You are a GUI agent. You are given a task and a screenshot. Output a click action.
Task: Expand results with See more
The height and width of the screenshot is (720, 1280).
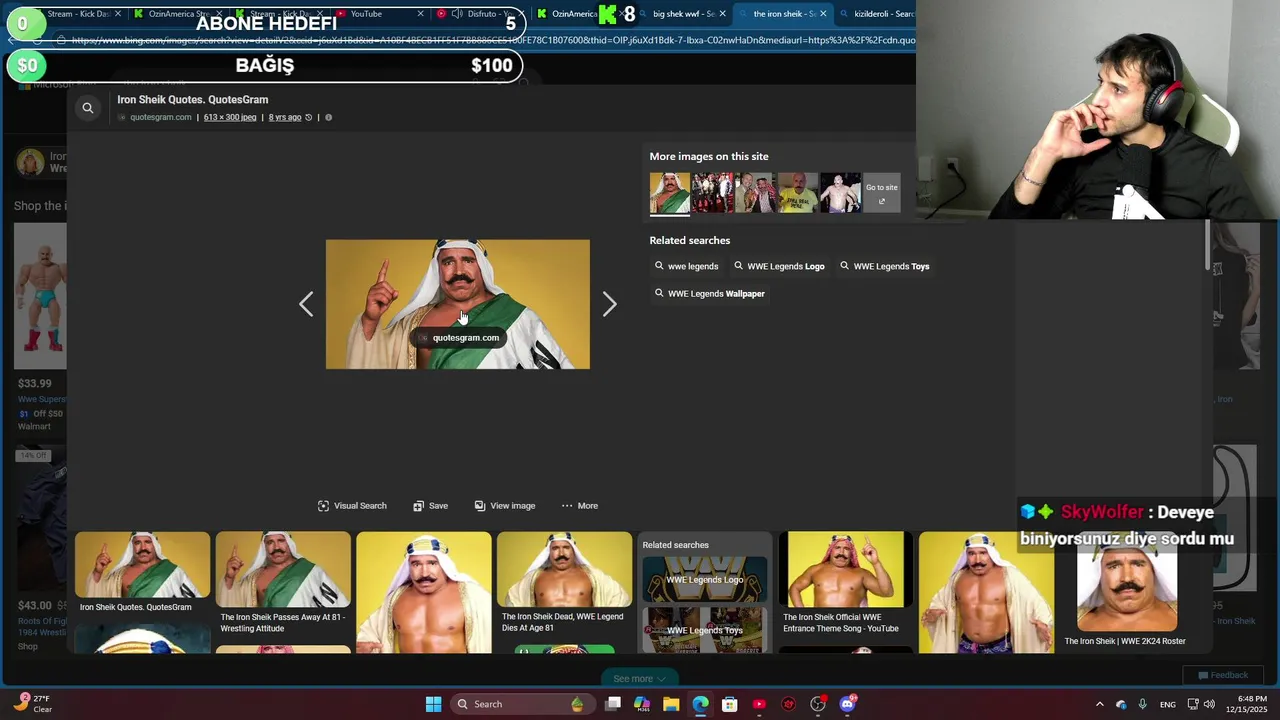point(639,679)
